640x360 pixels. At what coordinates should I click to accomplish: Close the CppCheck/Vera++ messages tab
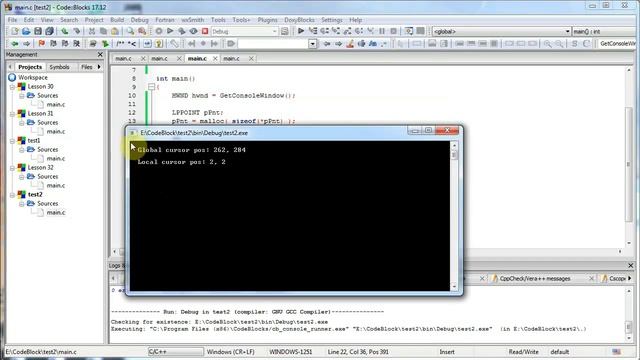[x=591, y=278]
